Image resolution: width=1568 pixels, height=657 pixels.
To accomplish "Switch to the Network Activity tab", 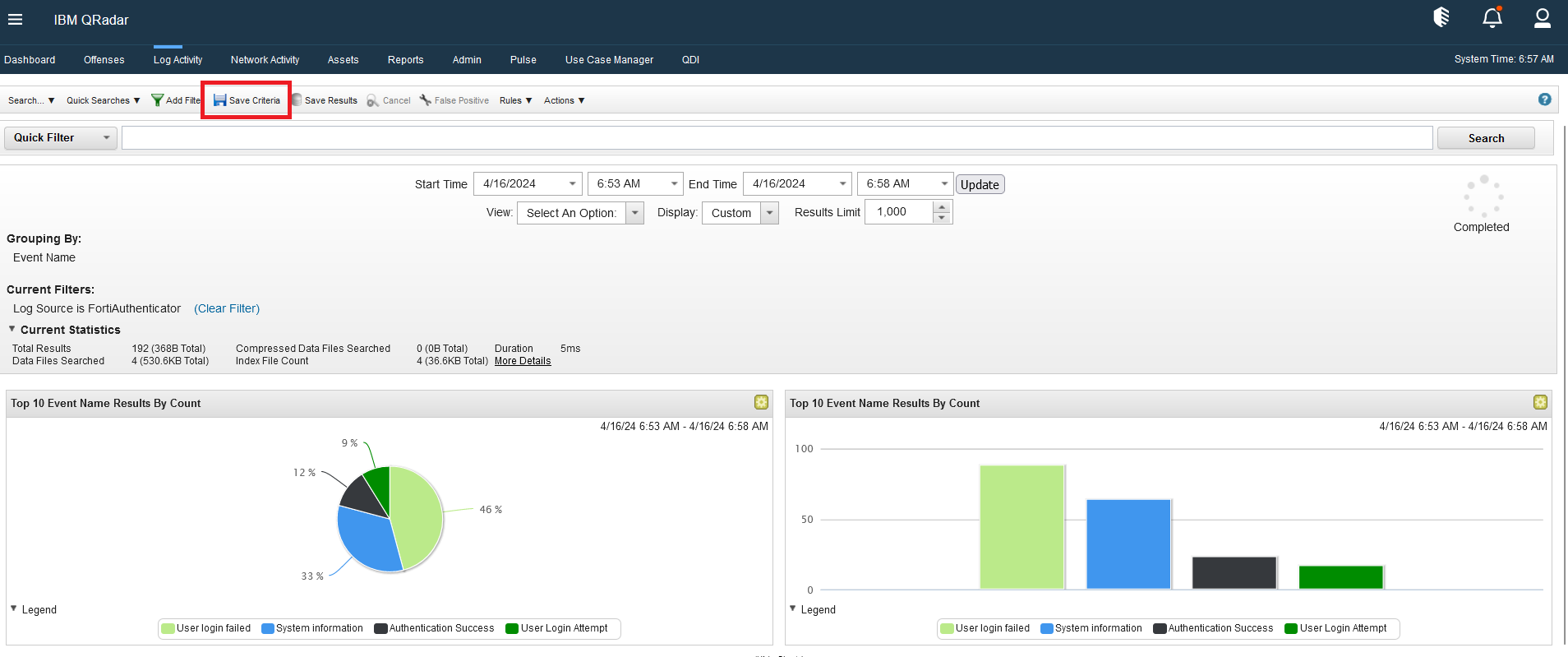I will (x=265, y=60).
